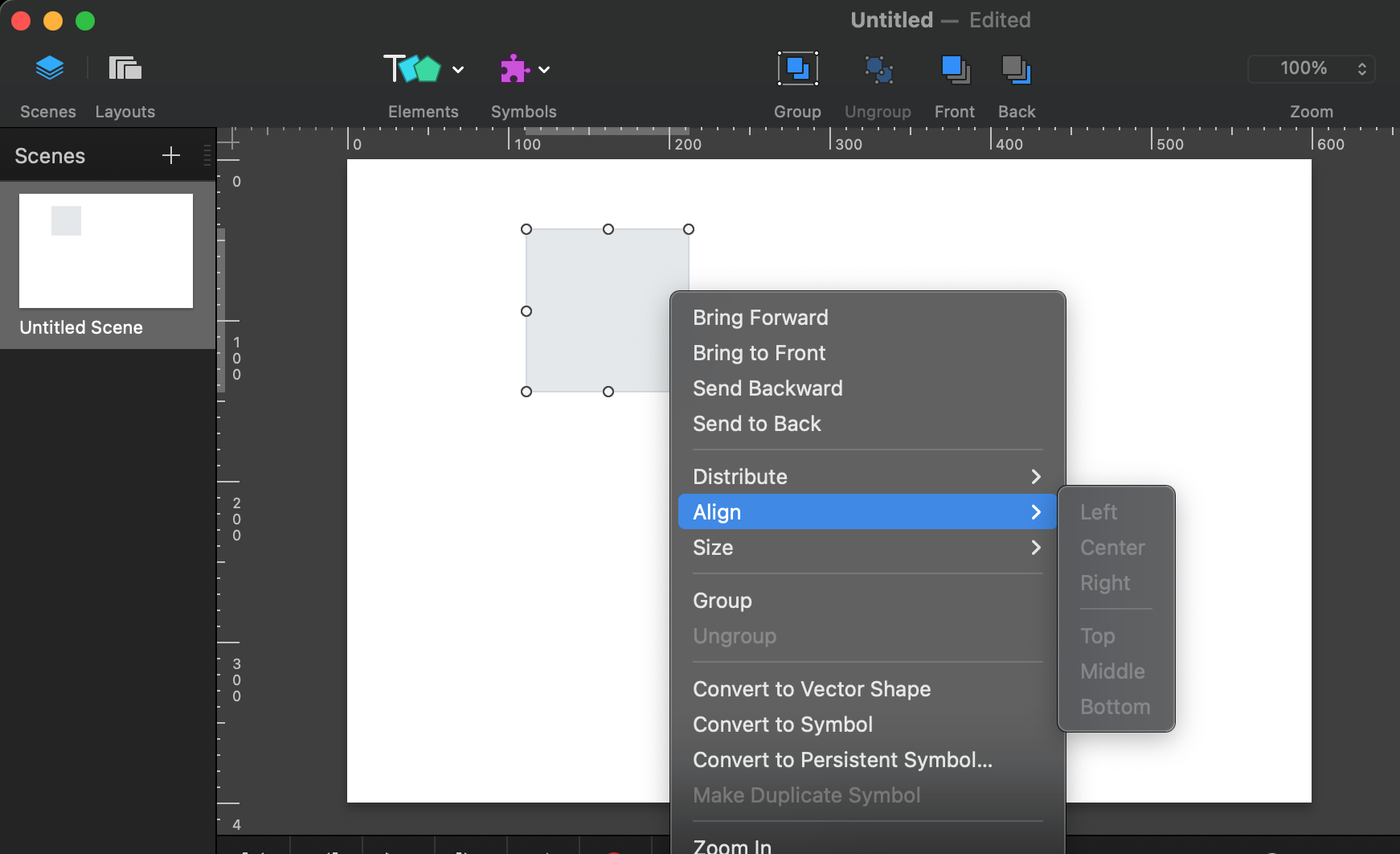
Task: Select Convert to Symbol
Action: click(x=783, y=724)
